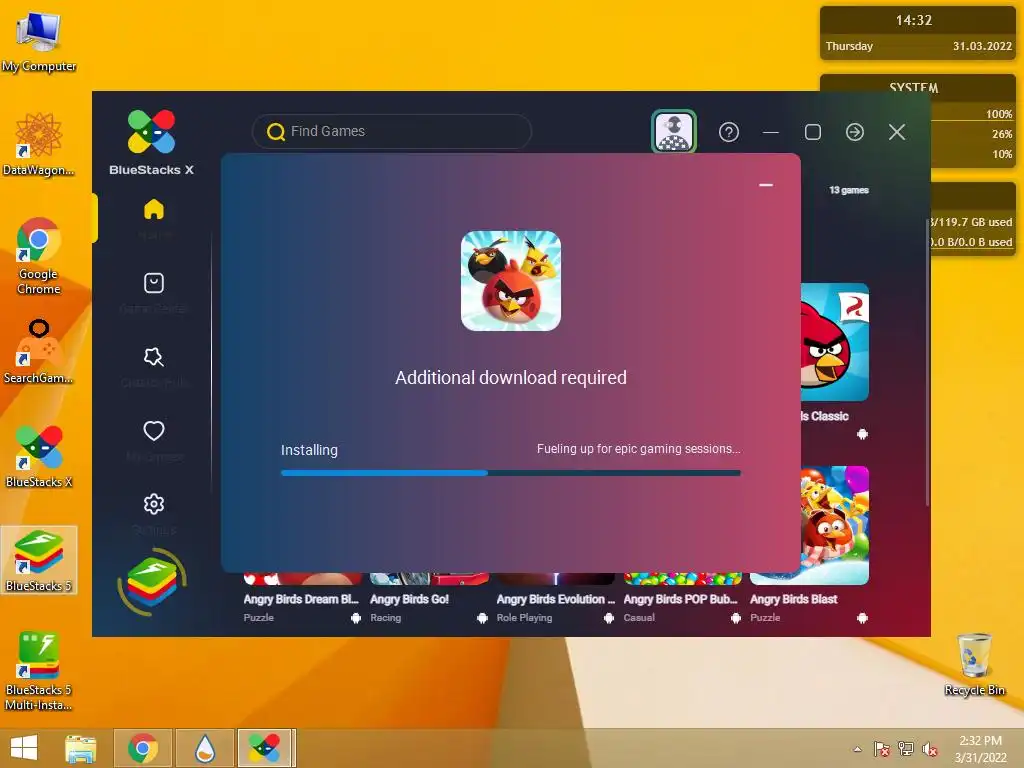Open My Games heart icon

click(x=153, y=430)
